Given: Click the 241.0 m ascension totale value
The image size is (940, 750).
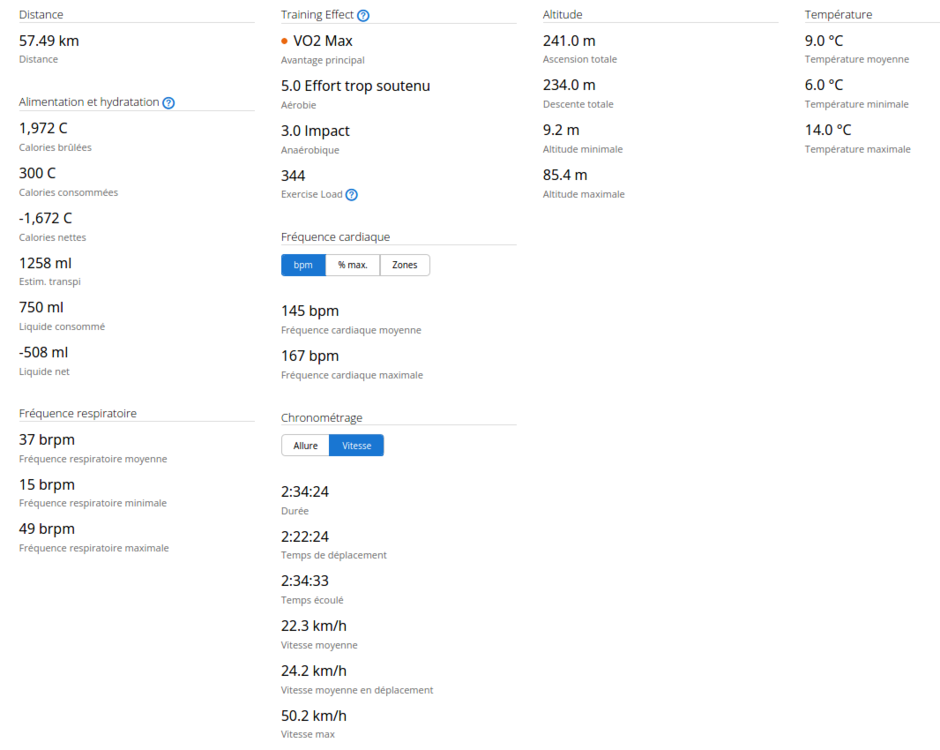Looking at the screenshot, I should point(569,41).
